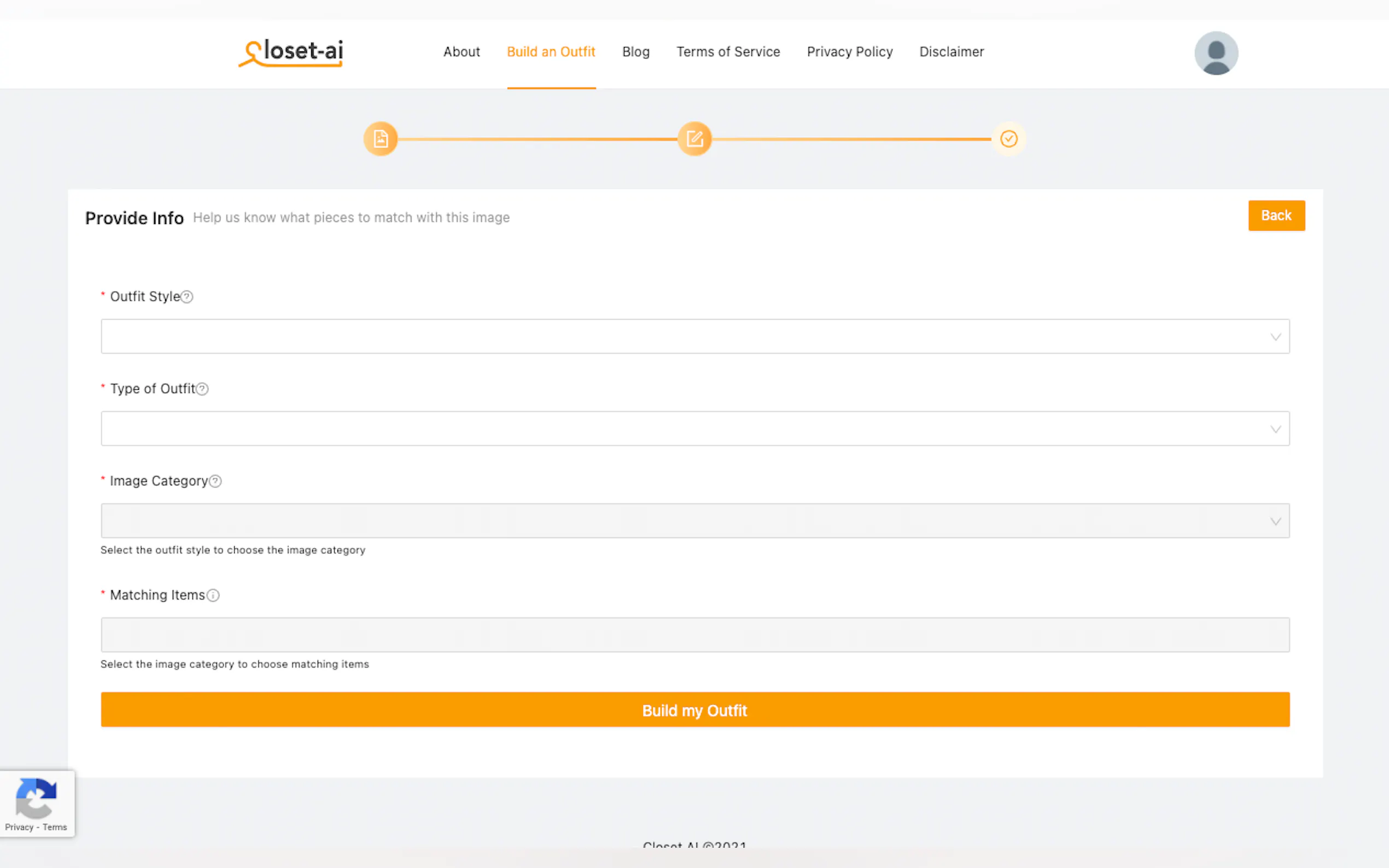Expand the Outfit Style dropdown
Image resolution: width=1389 pixels, height=868 pixels.
pyautogui.click(x=695, y=336)
